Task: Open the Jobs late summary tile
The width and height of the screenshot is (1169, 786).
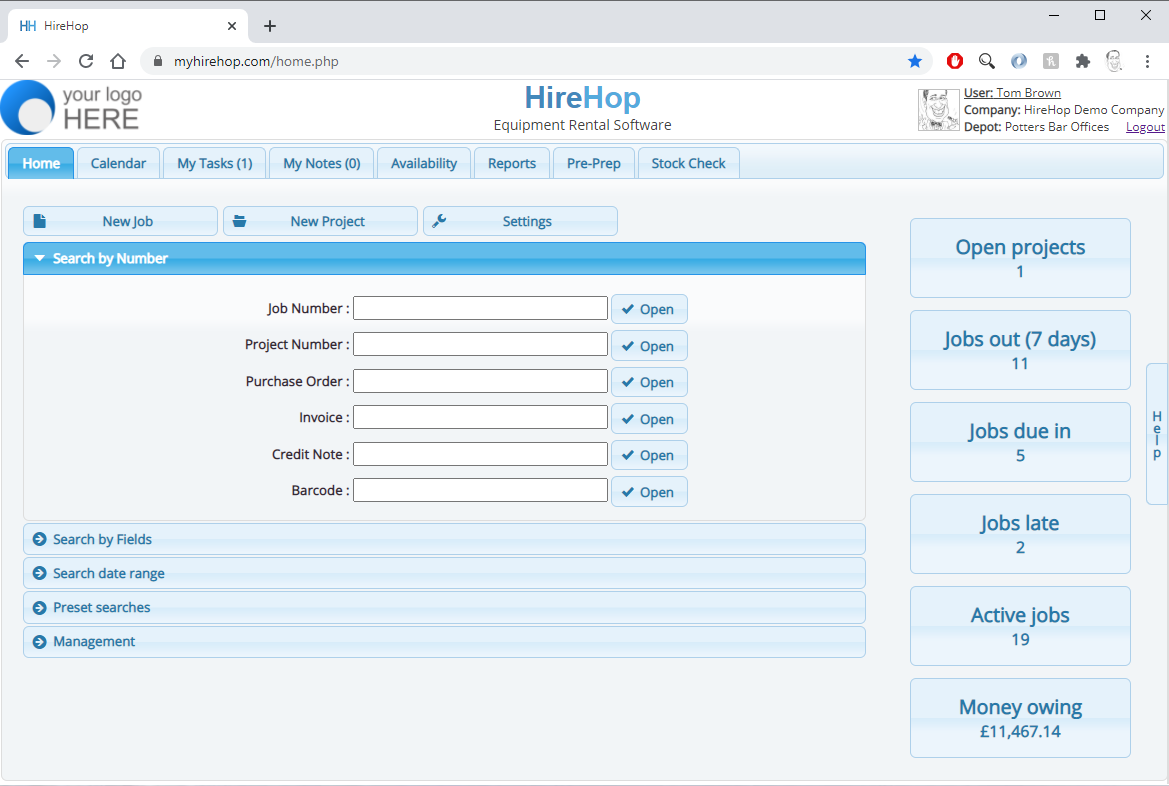Action: pos(1020,533)
